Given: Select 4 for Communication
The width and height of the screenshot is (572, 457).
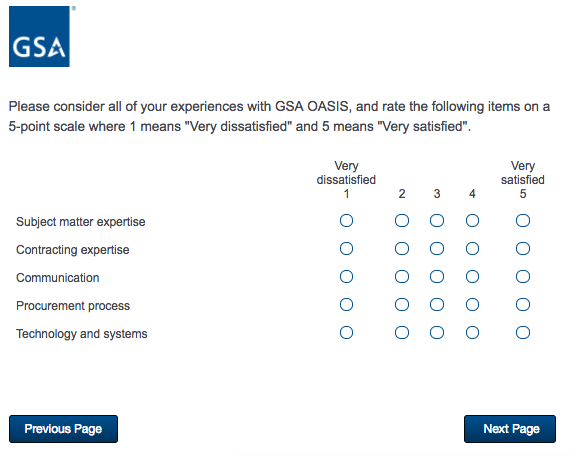Looking at the screenshot, I should coord(472,276).
